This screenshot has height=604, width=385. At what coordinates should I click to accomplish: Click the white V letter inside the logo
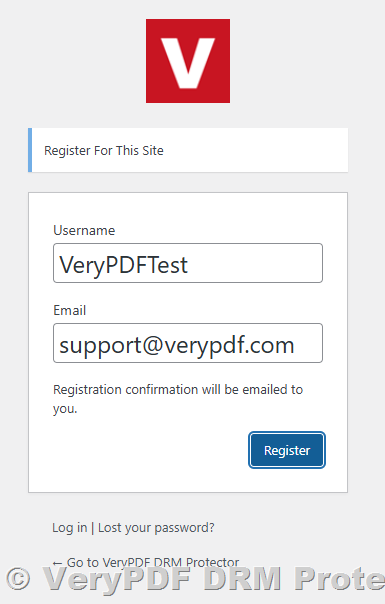coord(188,63)
